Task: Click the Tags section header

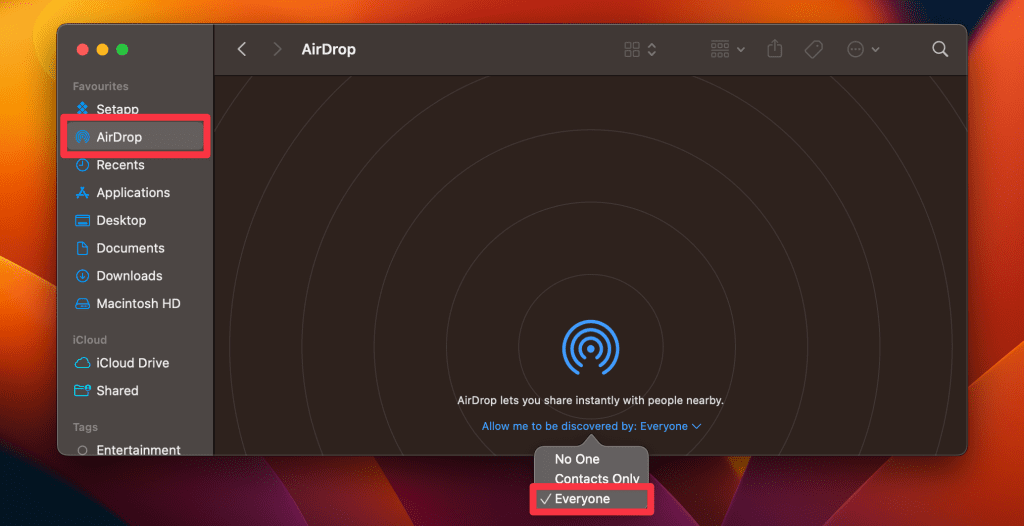Action: tap(85, 427)
